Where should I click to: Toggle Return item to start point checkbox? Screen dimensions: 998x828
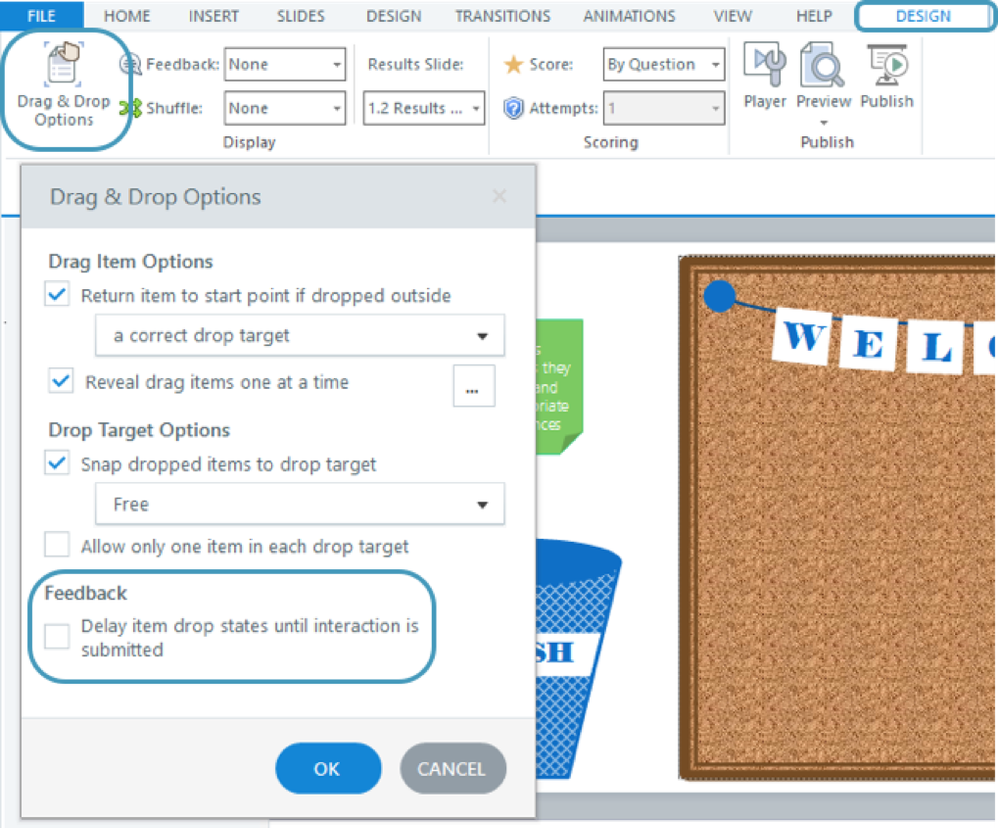[x=57, y=294]
